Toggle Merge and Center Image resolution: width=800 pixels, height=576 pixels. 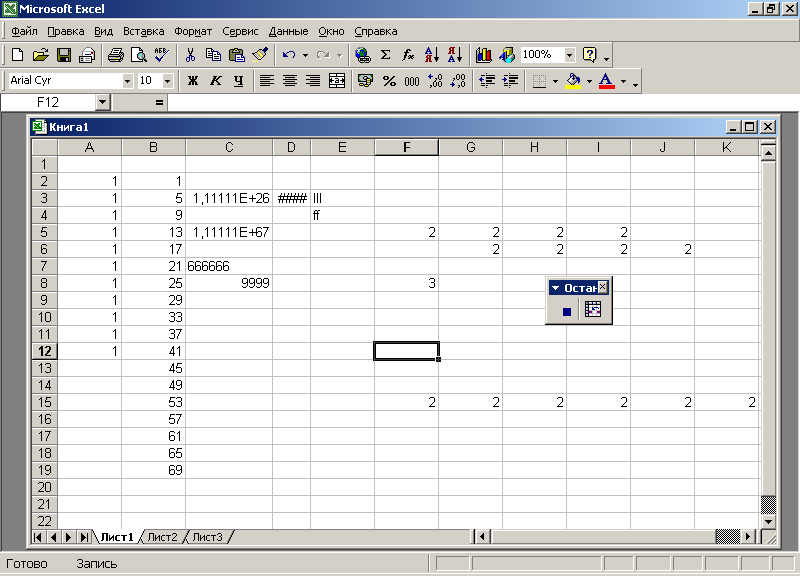tap(337, 81)
